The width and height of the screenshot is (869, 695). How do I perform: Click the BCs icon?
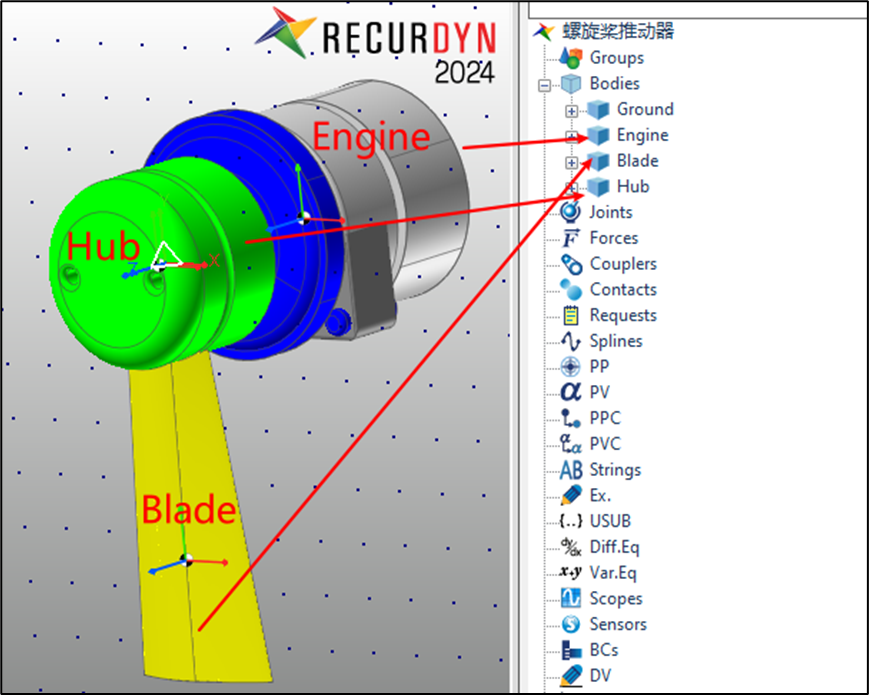tap(571, 650)
